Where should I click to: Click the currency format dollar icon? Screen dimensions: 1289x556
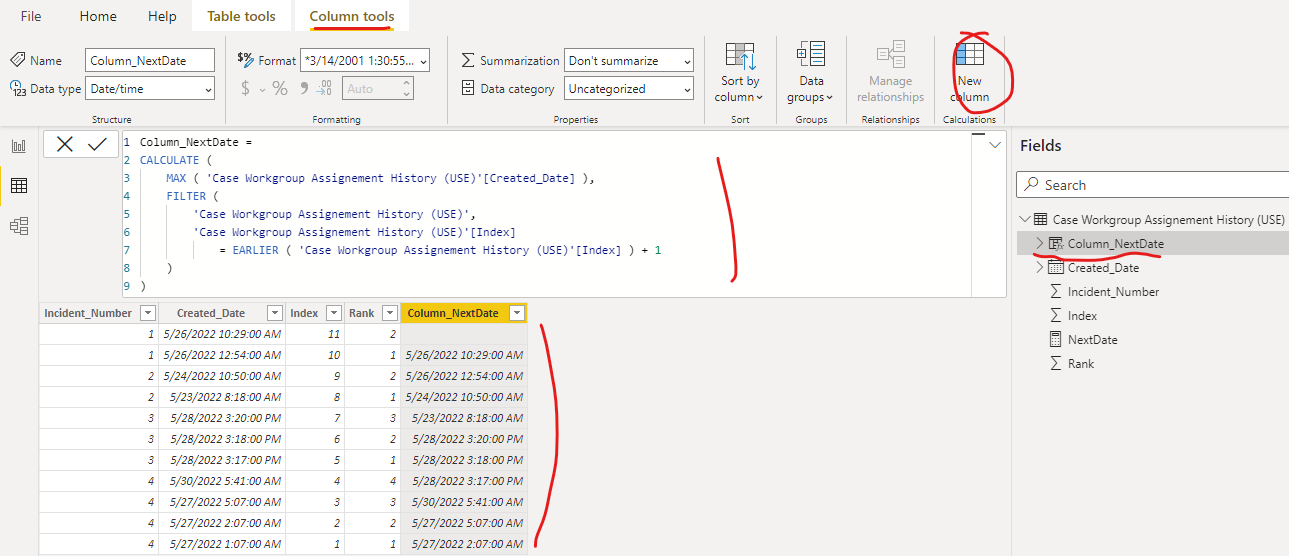click(x=246, y=89)
